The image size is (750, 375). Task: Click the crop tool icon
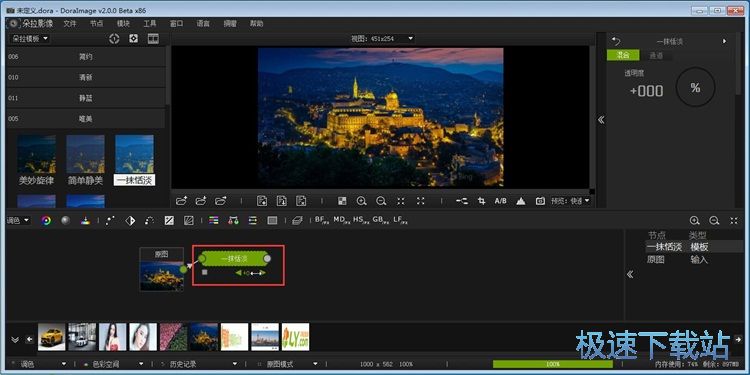482,201
